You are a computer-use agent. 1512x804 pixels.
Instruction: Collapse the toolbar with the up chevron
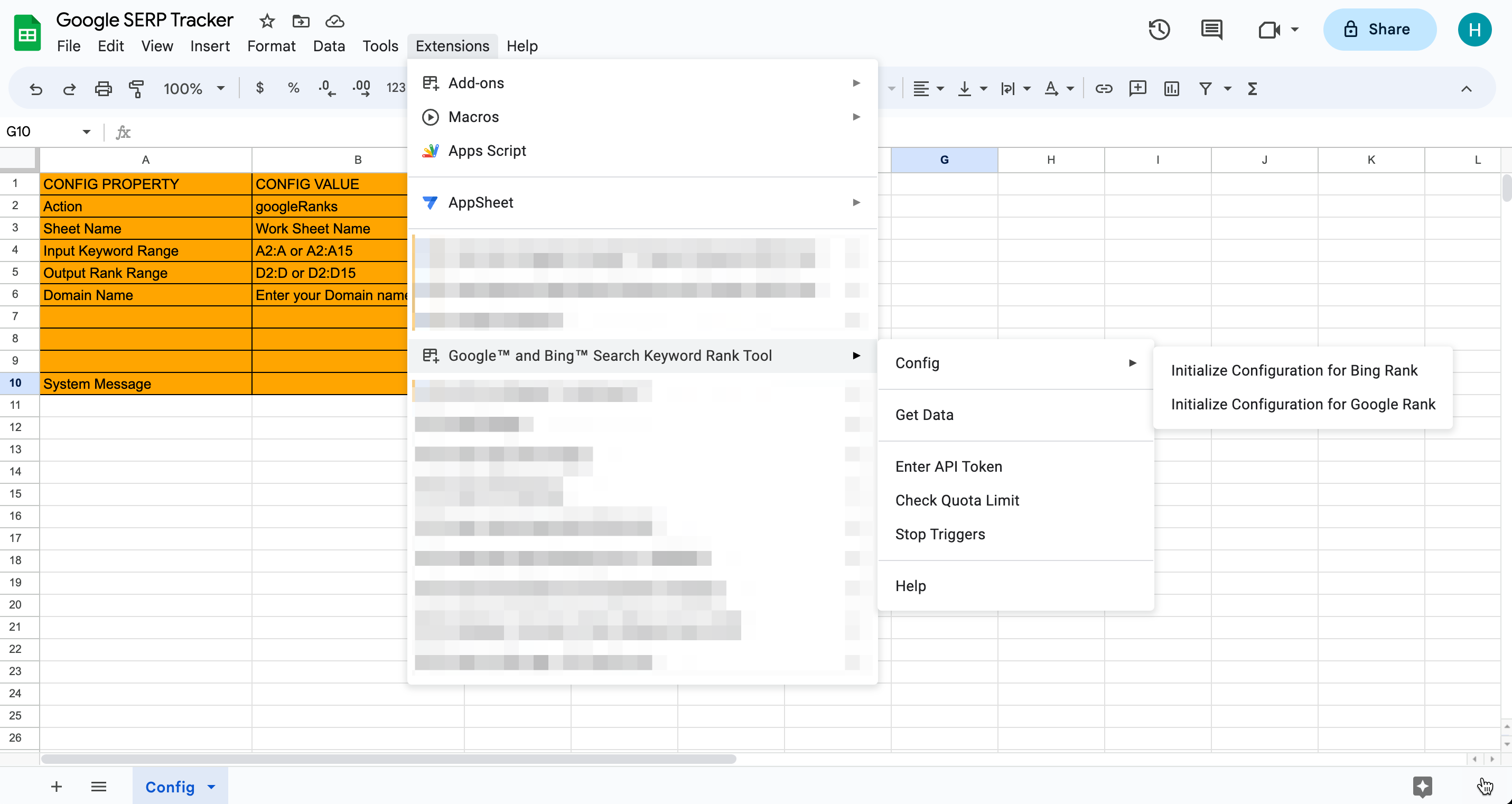pos(1466,89)
